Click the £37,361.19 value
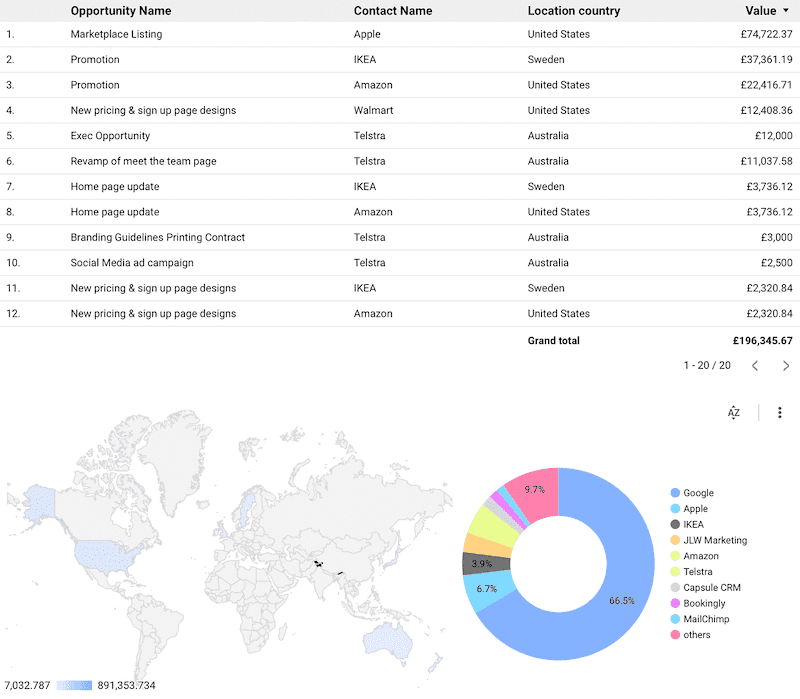 point(766,60)
